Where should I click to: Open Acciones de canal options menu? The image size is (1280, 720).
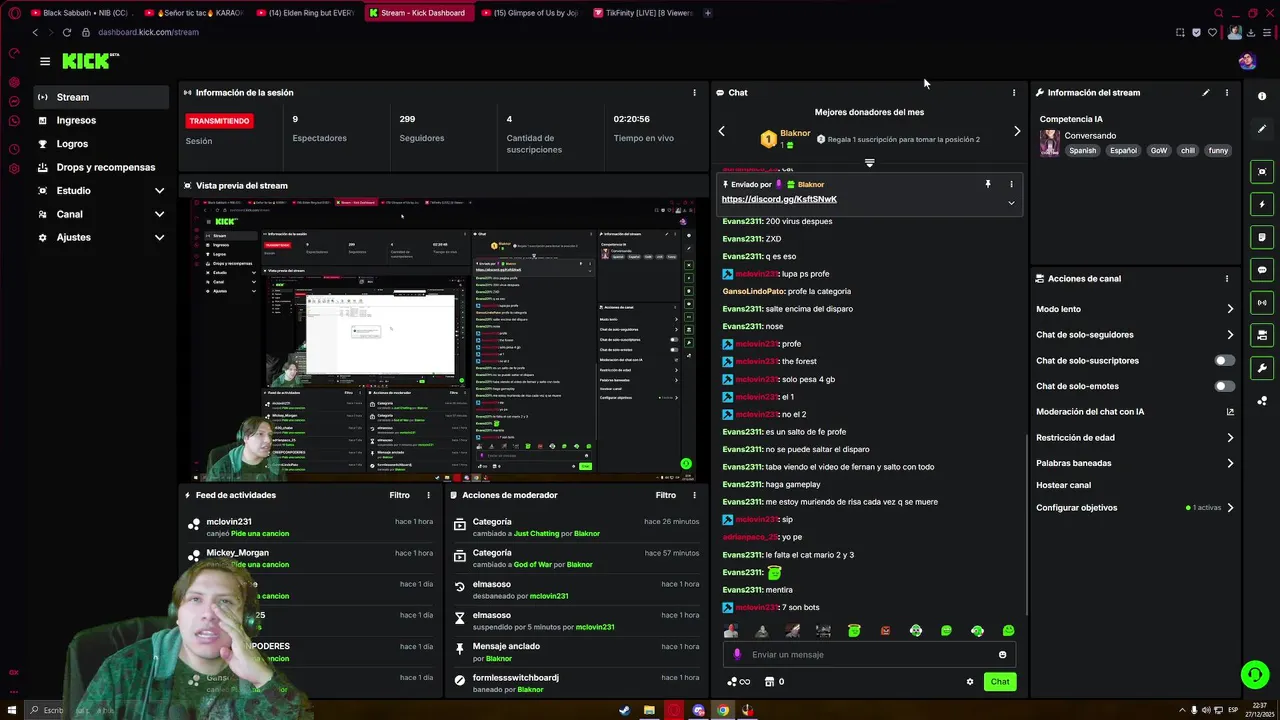[1226, 279]
